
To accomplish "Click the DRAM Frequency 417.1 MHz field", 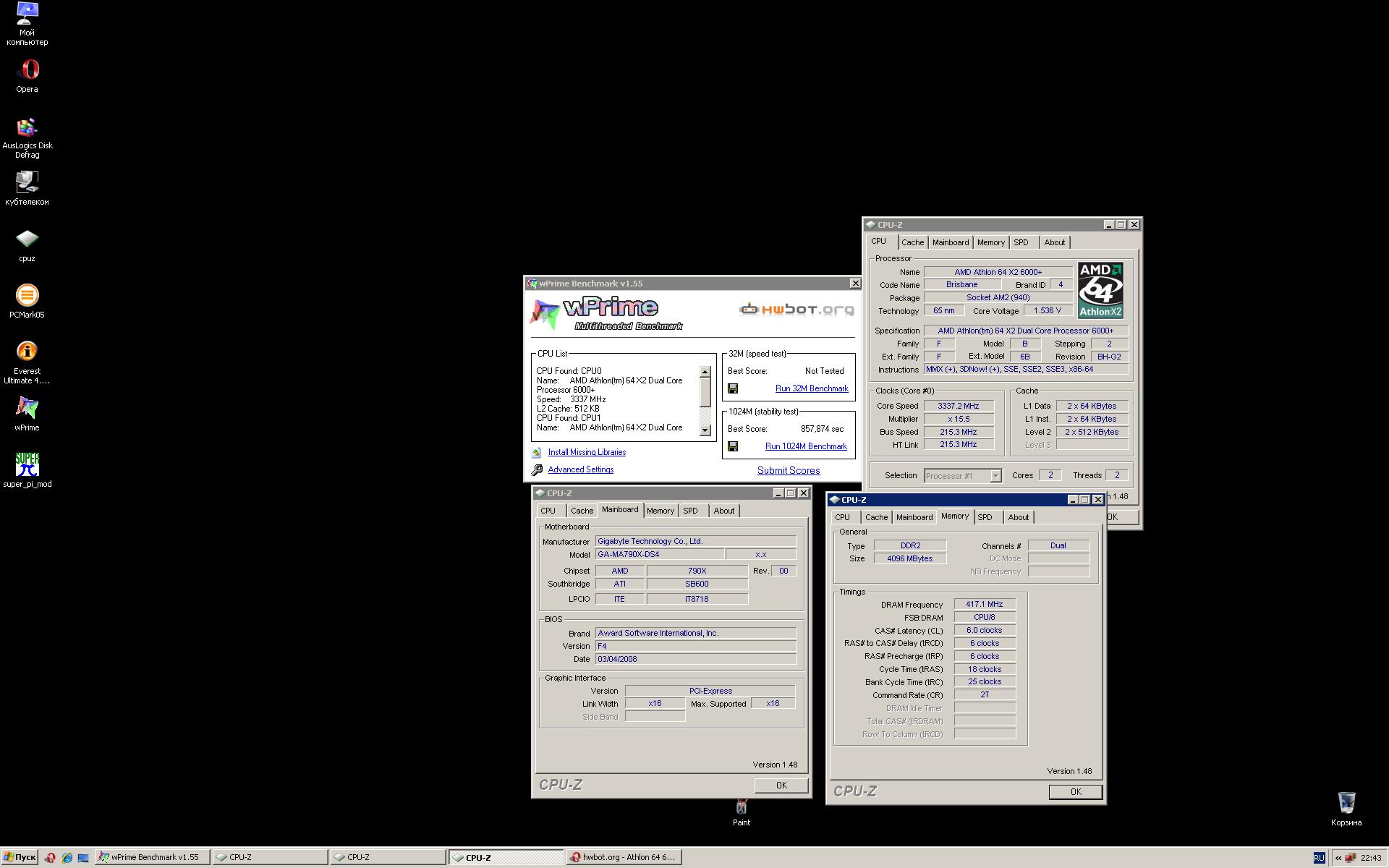I will [x=984, y=604].
